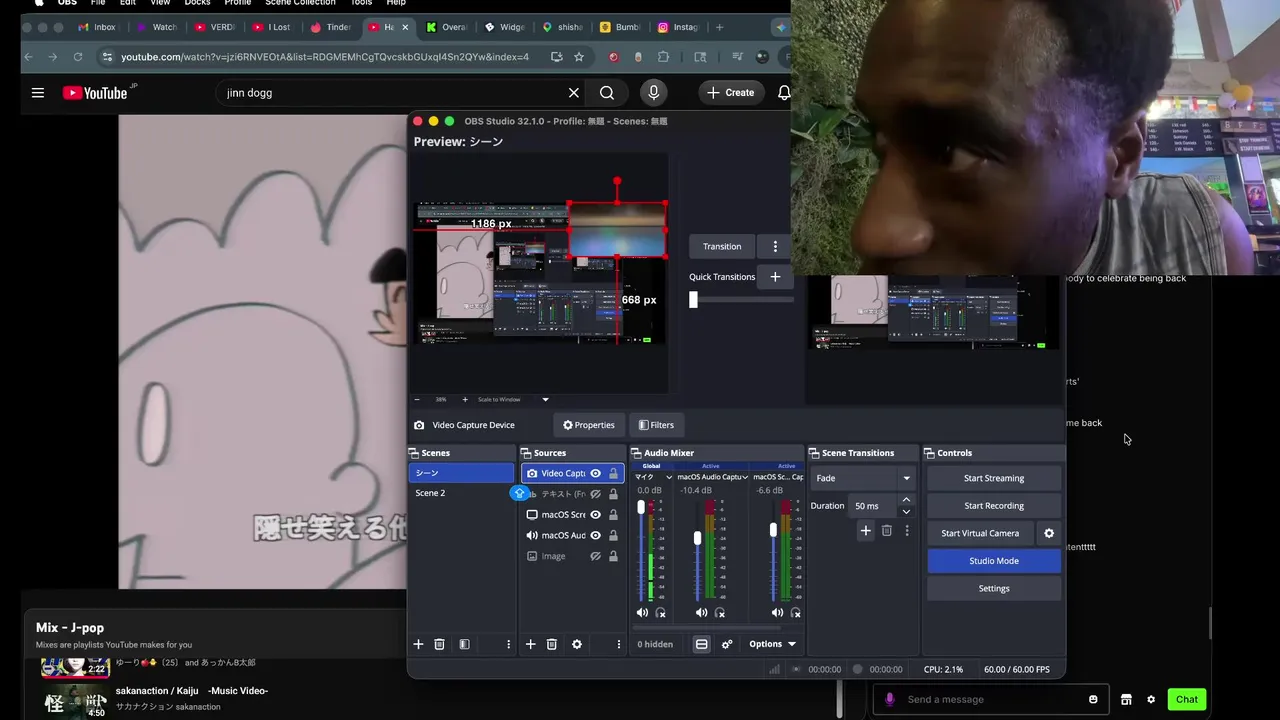The image size is (1280, 720).
Task: Expand the マイク channel menu arrow
Action: (669, 477)
